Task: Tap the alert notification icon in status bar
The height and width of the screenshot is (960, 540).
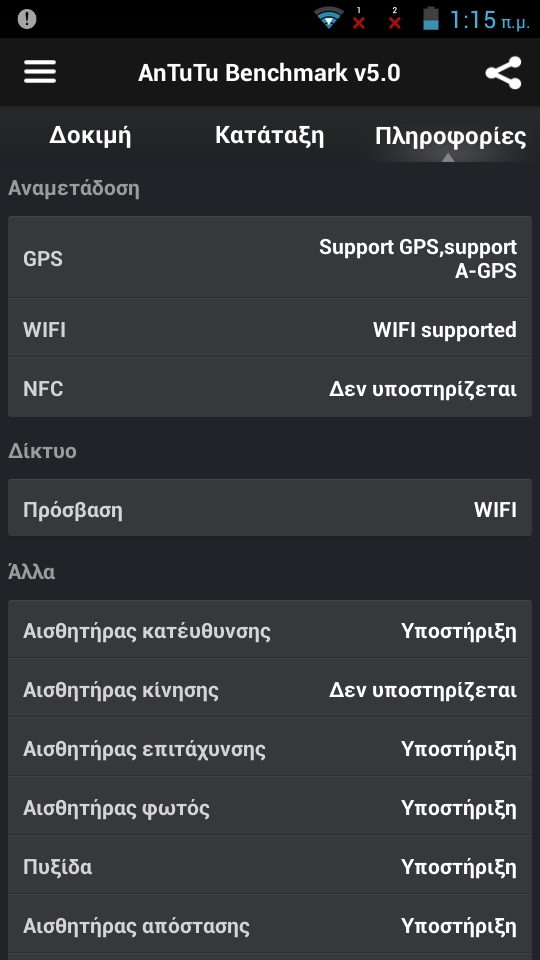Action: pyautogui.click(x=27, y=19)
